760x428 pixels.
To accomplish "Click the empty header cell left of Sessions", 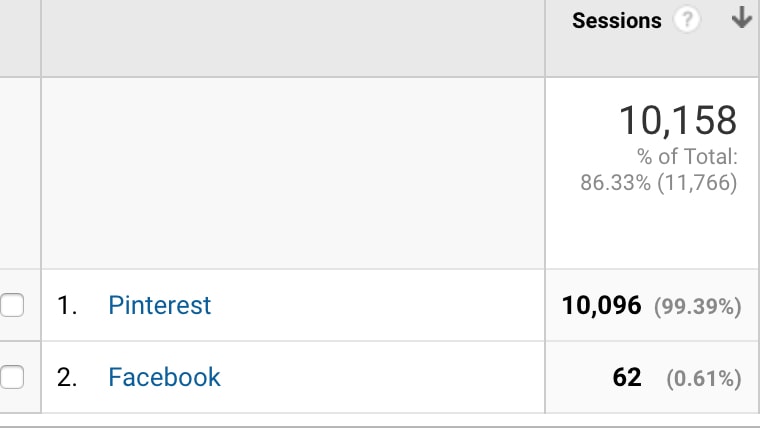I will pyautogui.click(x=293, y=38).
